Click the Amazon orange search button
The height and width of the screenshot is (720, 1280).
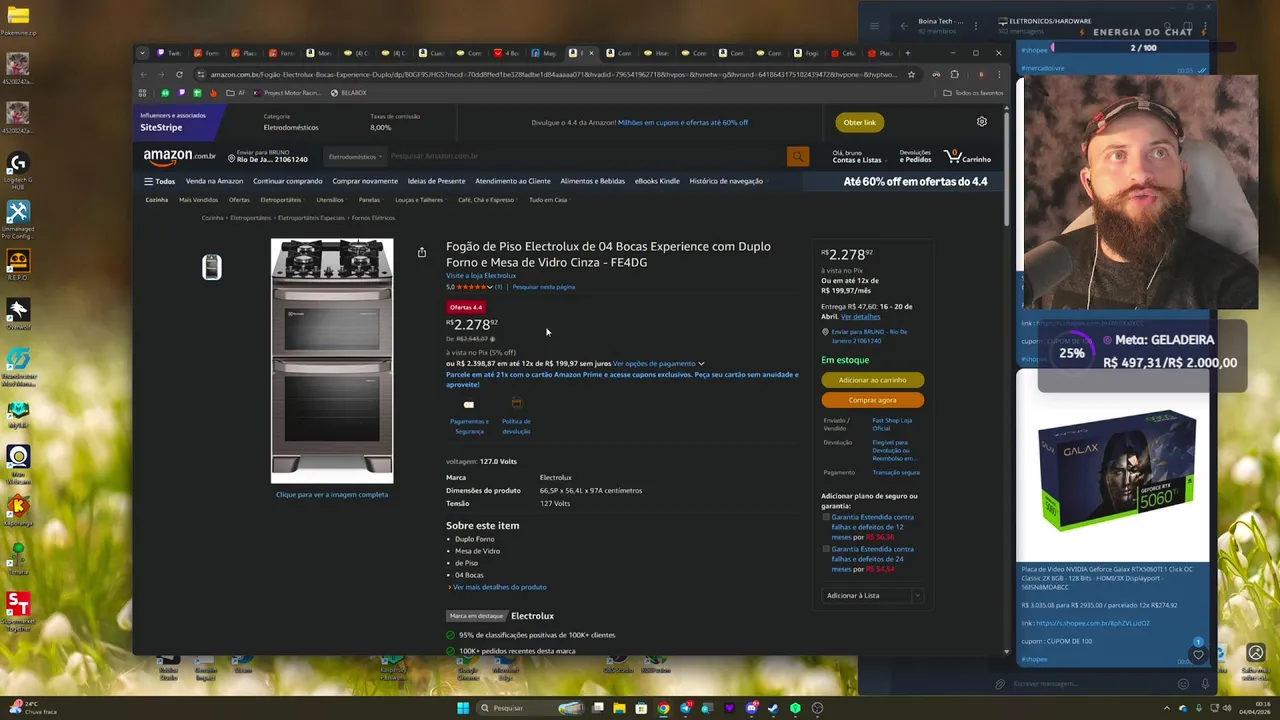point(797,157)
